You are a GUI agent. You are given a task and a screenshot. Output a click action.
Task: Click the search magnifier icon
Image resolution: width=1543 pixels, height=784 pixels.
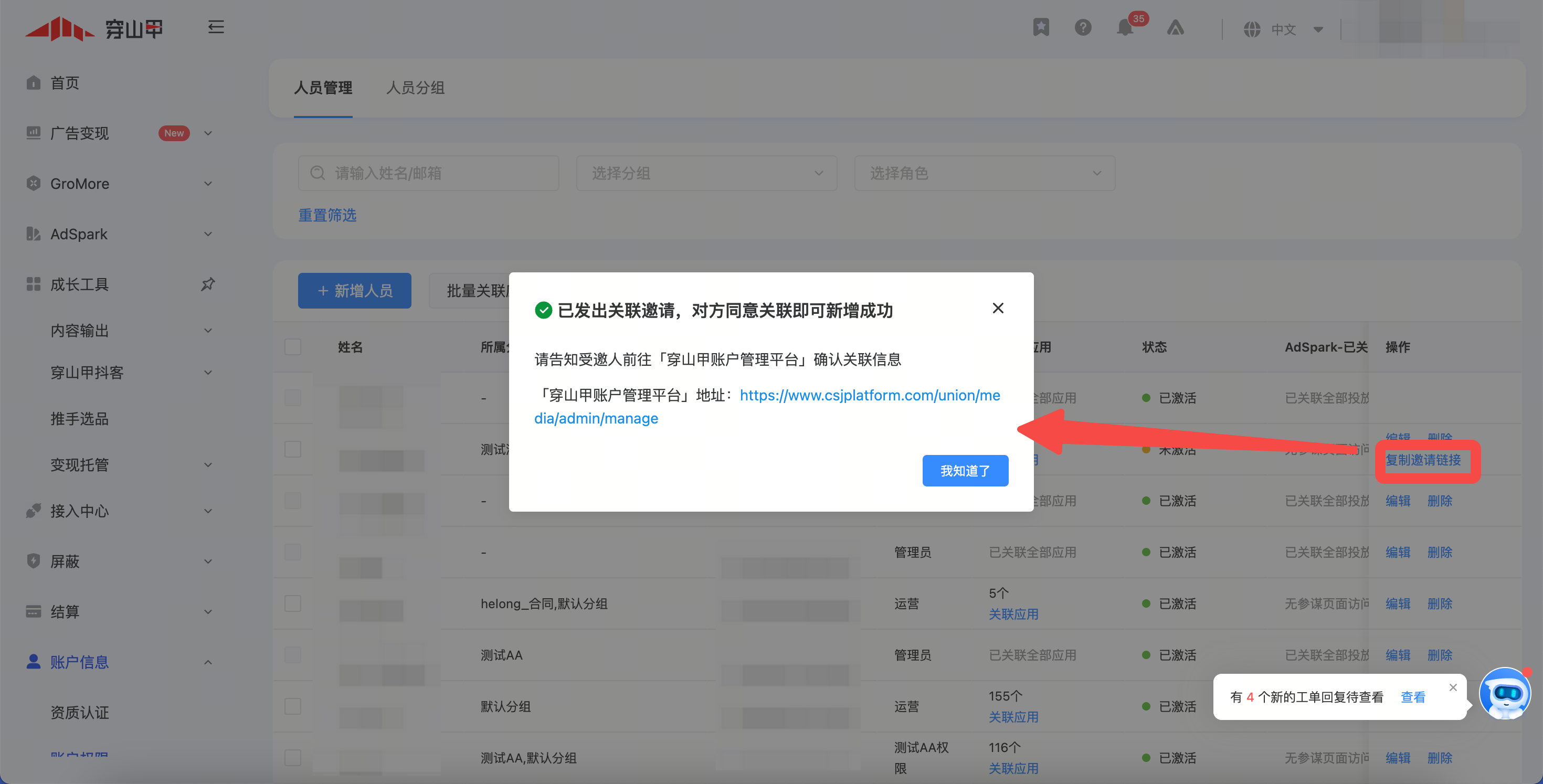pyautogui.click(x=318, y=173)
